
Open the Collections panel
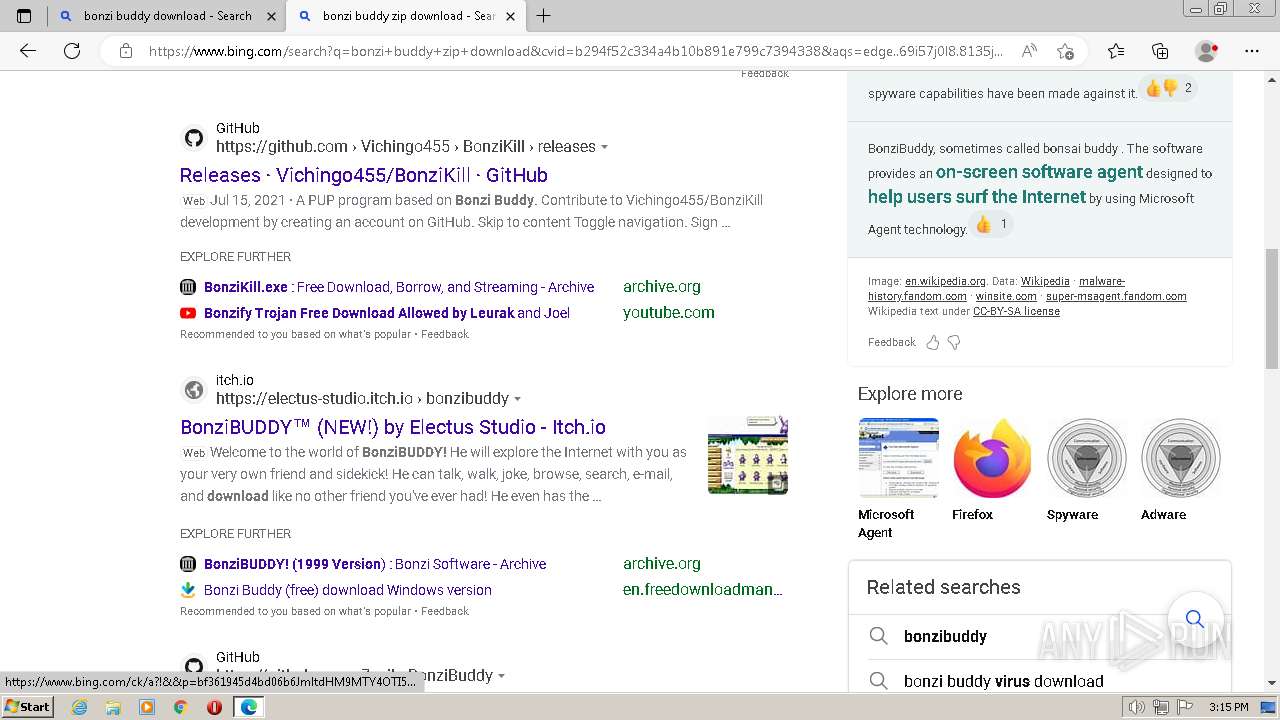click(x=1160, y=51)
